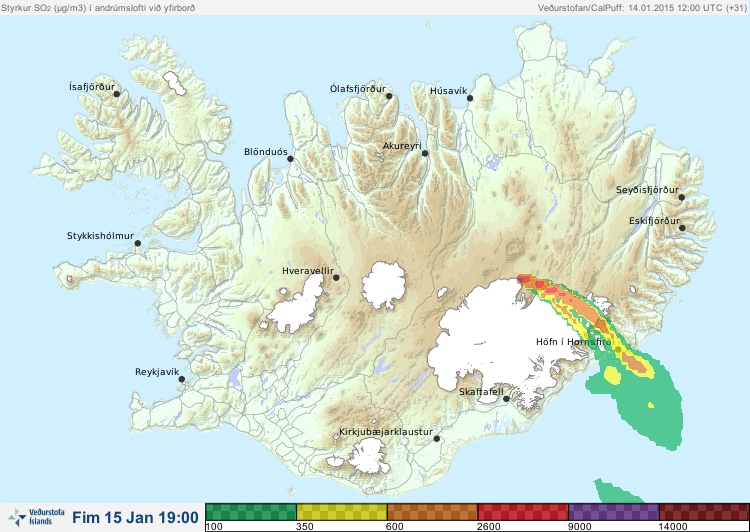Click the Seyðisfjörður station dot
The height and width of the screenshot is (532, 750).
tap(682, 197)
